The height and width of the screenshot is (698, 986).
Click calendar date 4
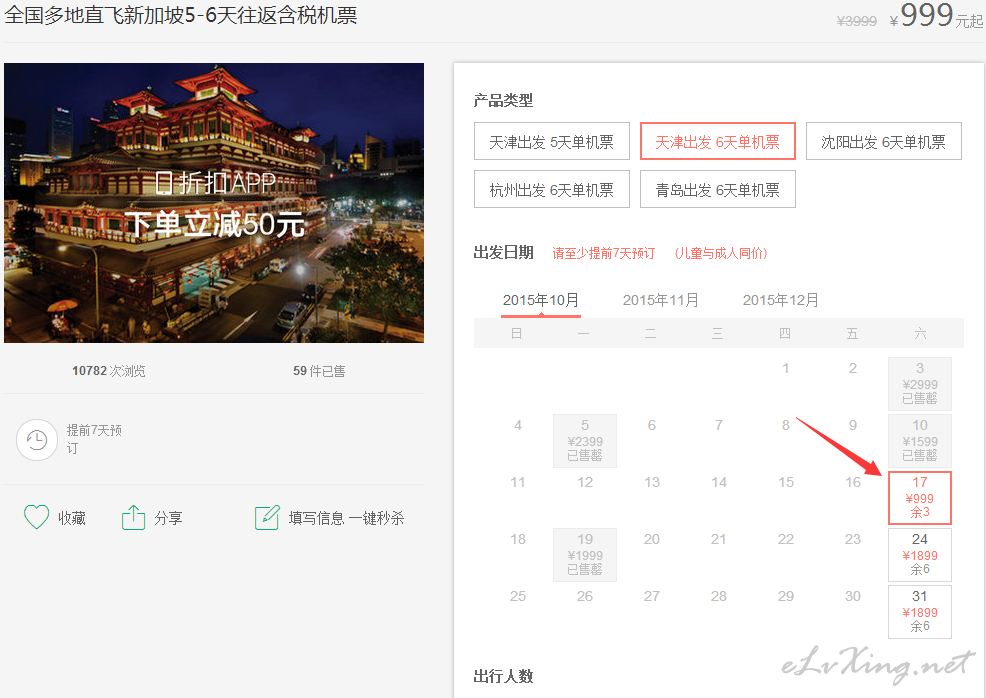point(518,425)
